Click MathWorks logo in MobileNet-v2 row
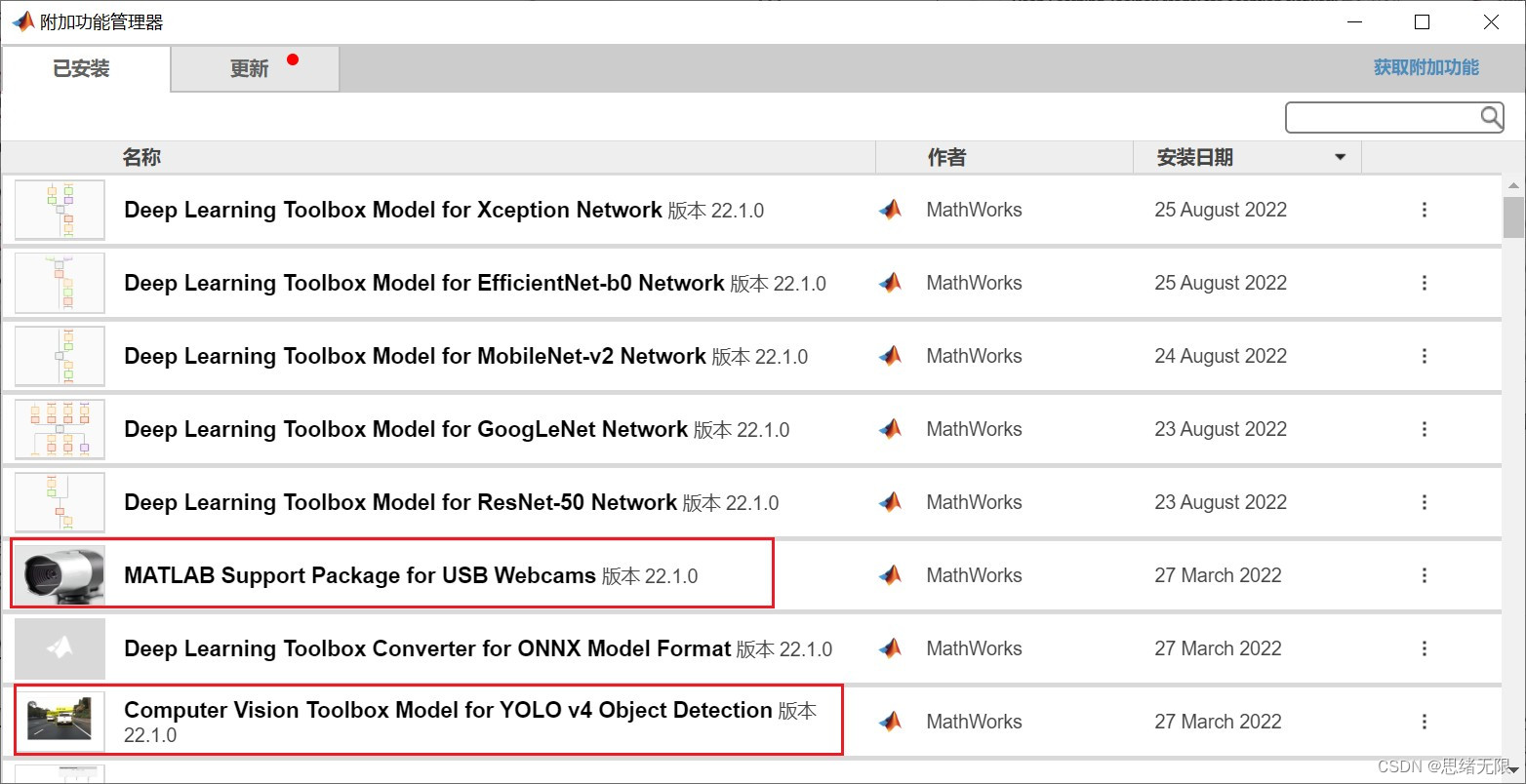 890,356
